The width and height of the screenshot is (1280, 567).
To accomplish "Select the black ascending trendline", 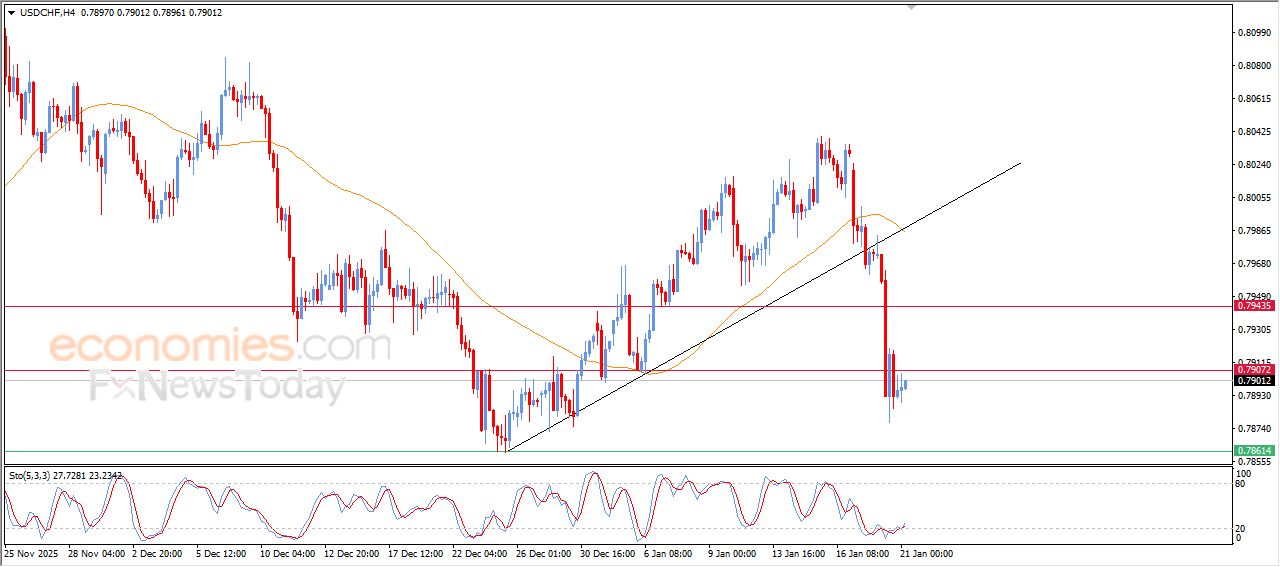I will click(x=760, y=306).
